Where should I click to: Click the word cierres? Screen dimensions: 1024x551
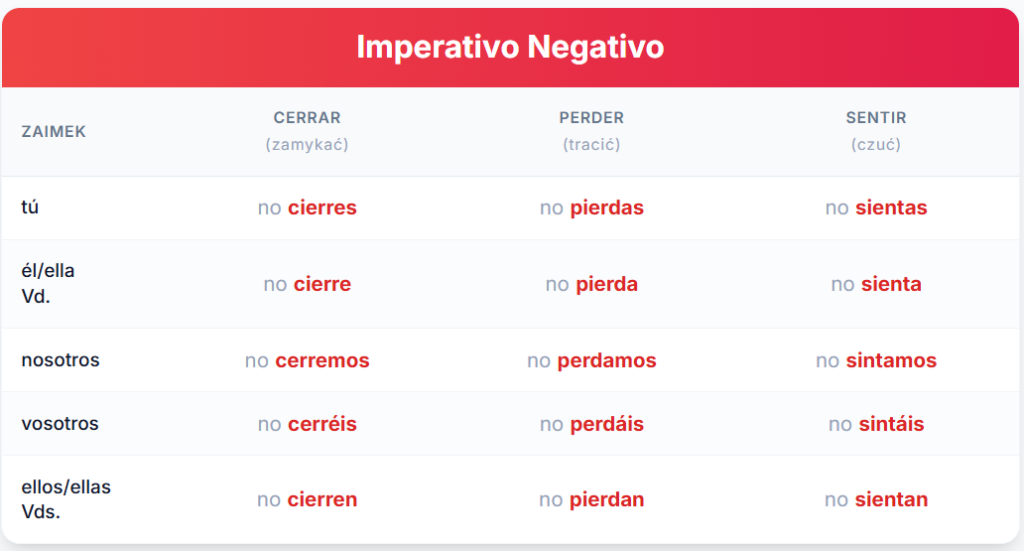point(322,208)
